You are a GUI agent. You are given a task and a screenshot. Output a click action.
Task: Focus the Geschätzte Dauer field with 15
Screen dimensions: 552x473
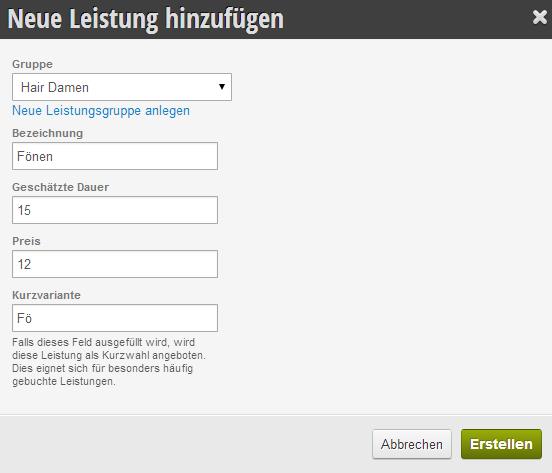tap(115, 210)
